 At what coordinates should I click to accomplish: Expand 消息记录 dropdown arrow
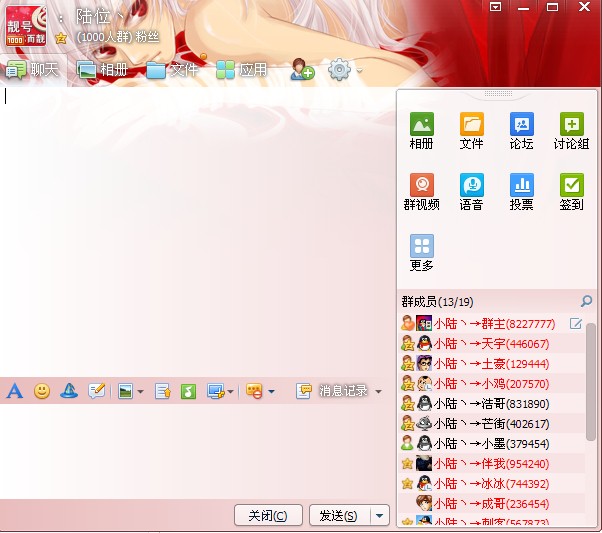379,392
